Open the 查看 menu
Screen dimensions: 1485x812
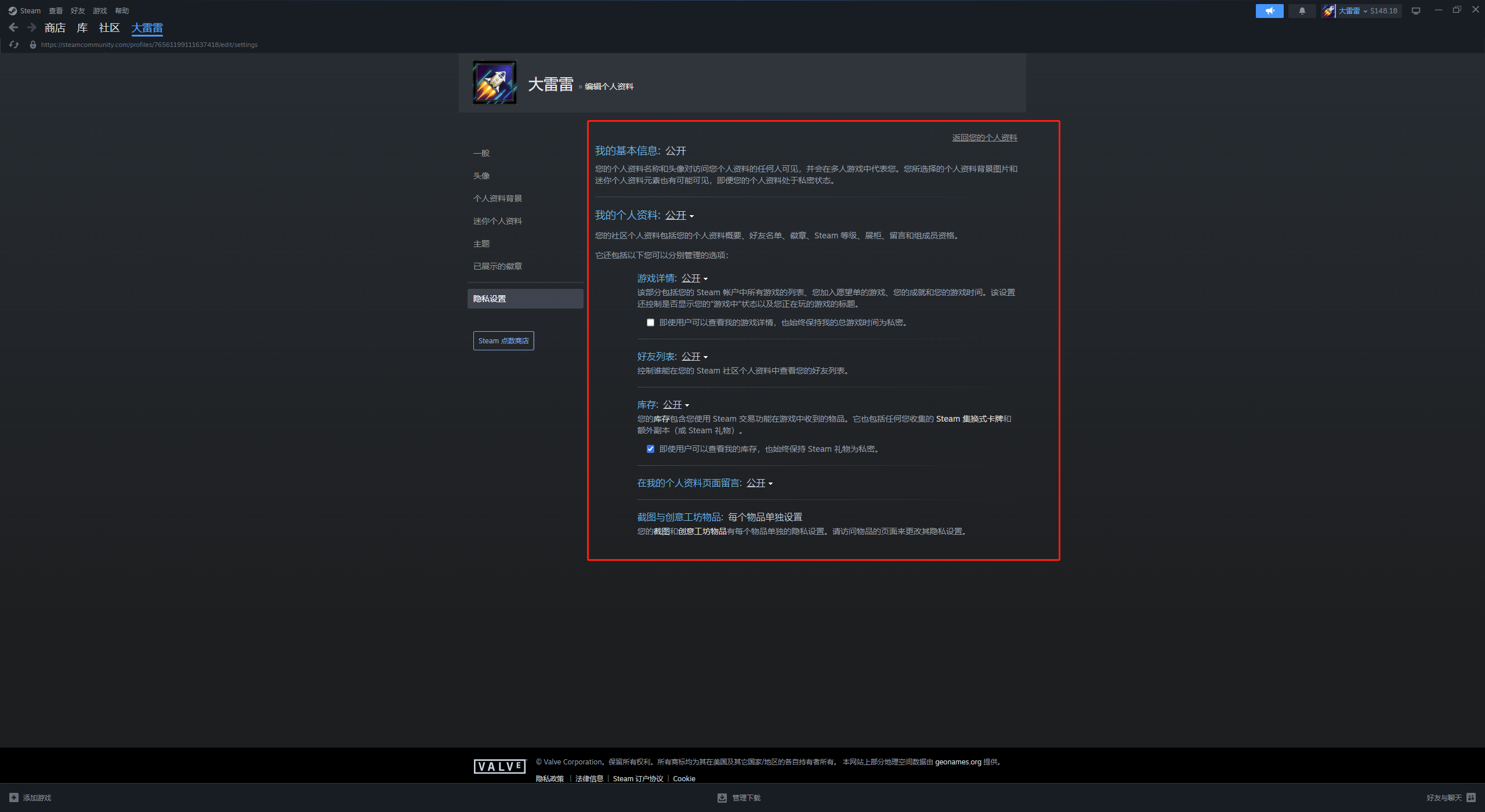click(56, 11)
